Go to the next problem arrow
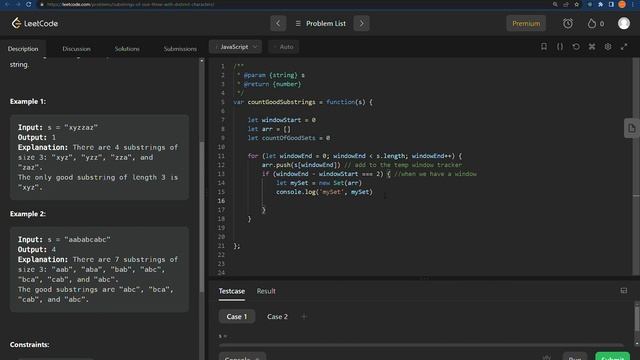The width and height of the screenshot is (640, 360). [x=362, y=23]
